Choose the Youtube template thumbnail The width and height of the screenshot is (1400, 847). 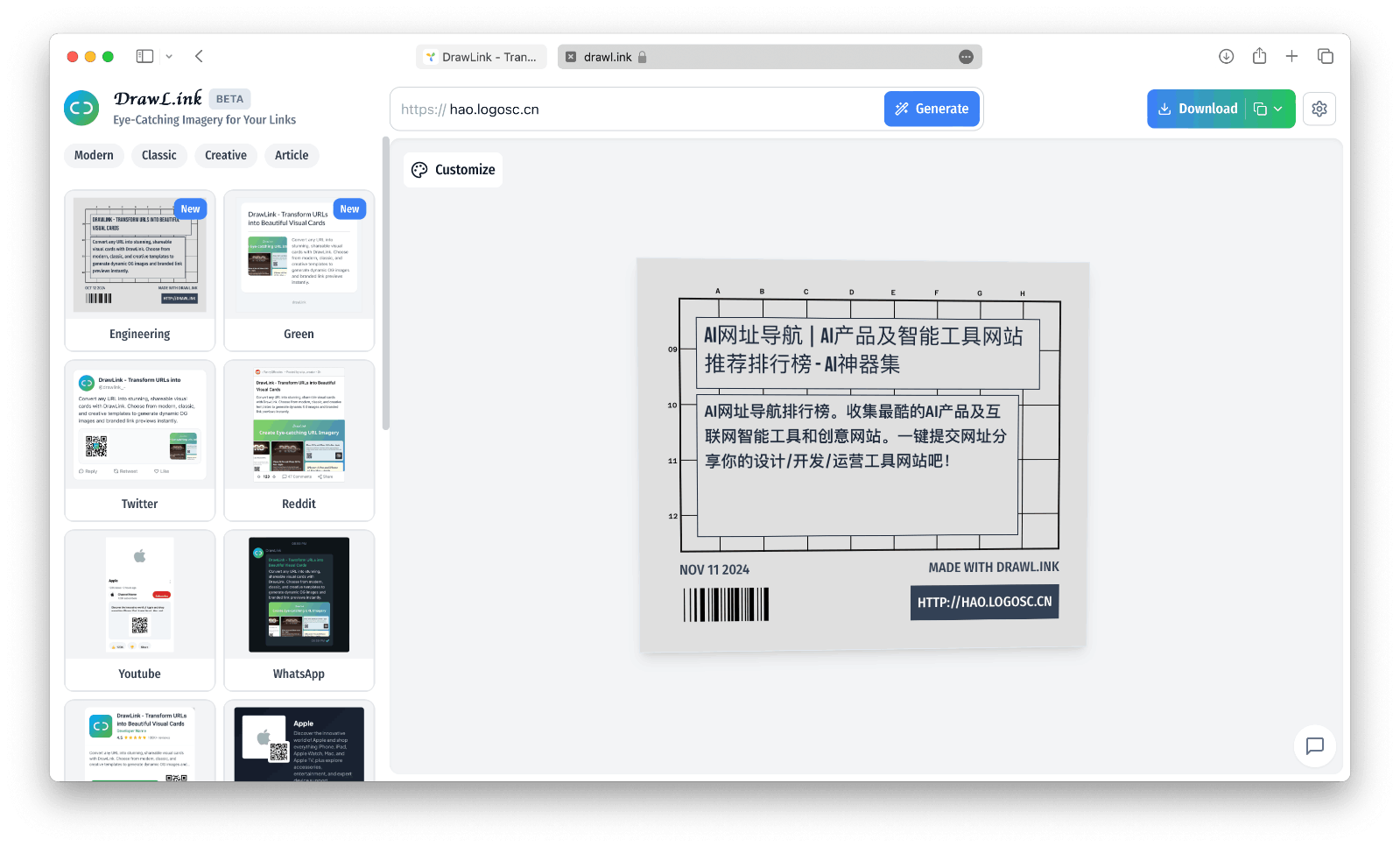tap(140, 611)
